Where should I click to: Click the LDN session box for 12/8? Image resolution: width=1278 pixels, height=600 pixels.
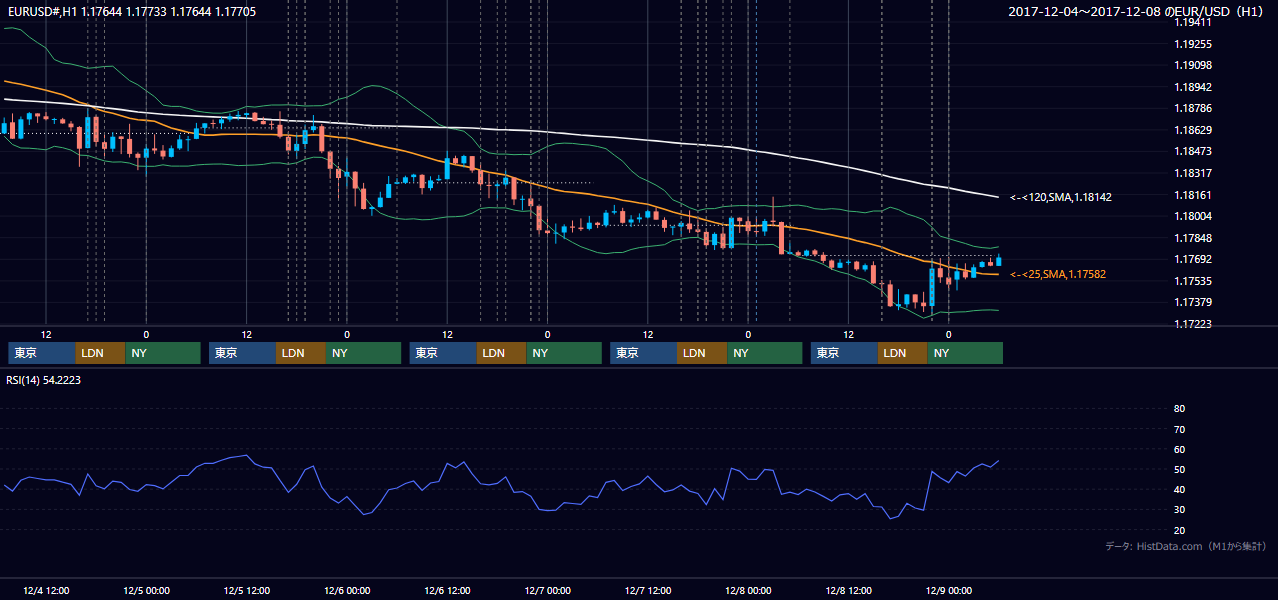pos(903,353)
